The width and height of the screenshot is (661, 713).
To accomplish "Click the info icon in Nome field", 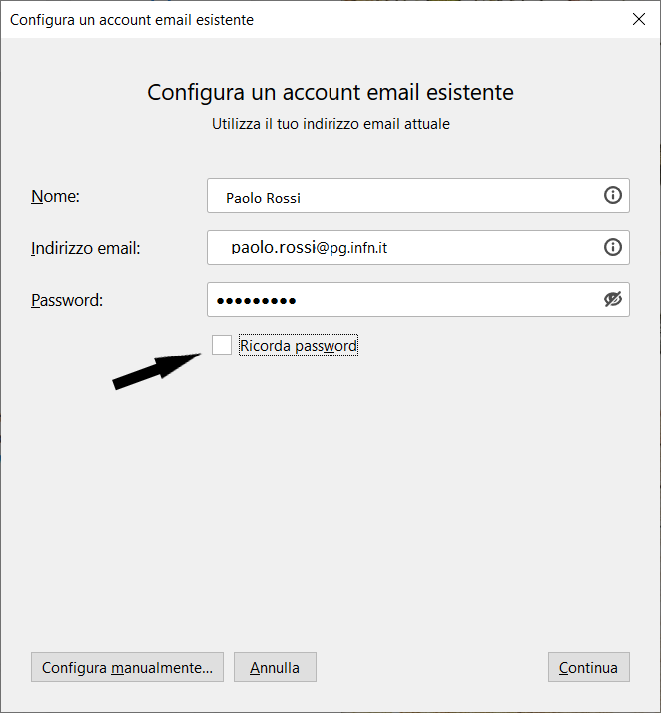I will tap(612, 196).
